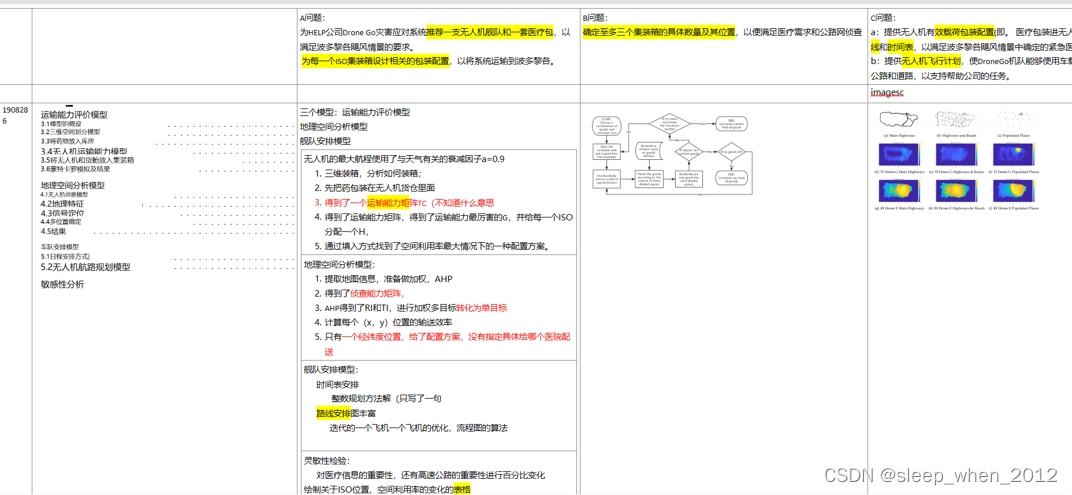Click the (i) RI Drone E Populated Places heatmap
Screen dimensions: 1072x495
pos(1013,189)
